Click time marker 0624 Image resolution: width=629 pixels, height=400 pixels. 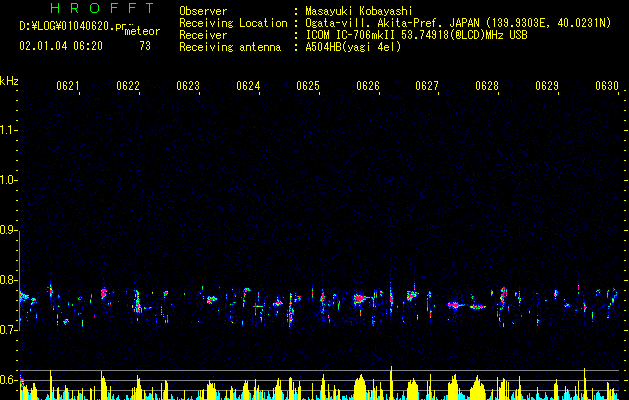click(248, 85)
